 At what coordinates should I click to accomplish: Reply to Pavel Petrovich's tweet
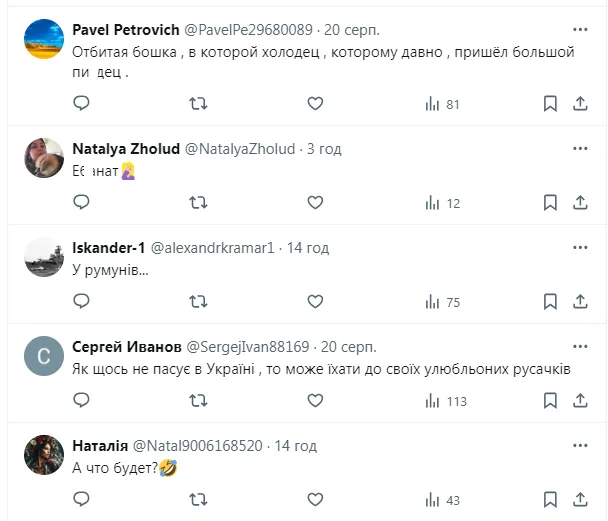pyautogui.click(x=82, y=103)
